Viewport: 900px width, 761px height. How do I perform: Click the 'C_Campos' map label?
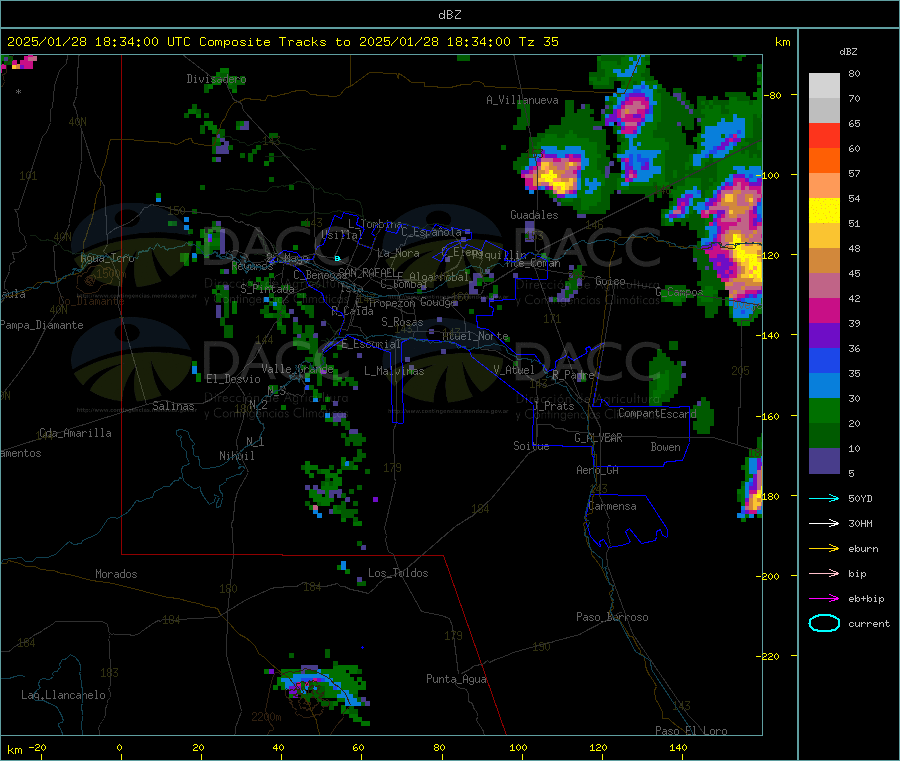679,292
